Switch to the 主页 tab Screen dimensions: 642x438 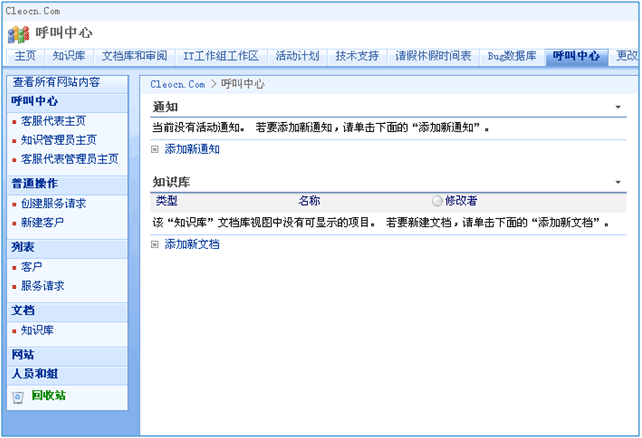tap(25, 56)
